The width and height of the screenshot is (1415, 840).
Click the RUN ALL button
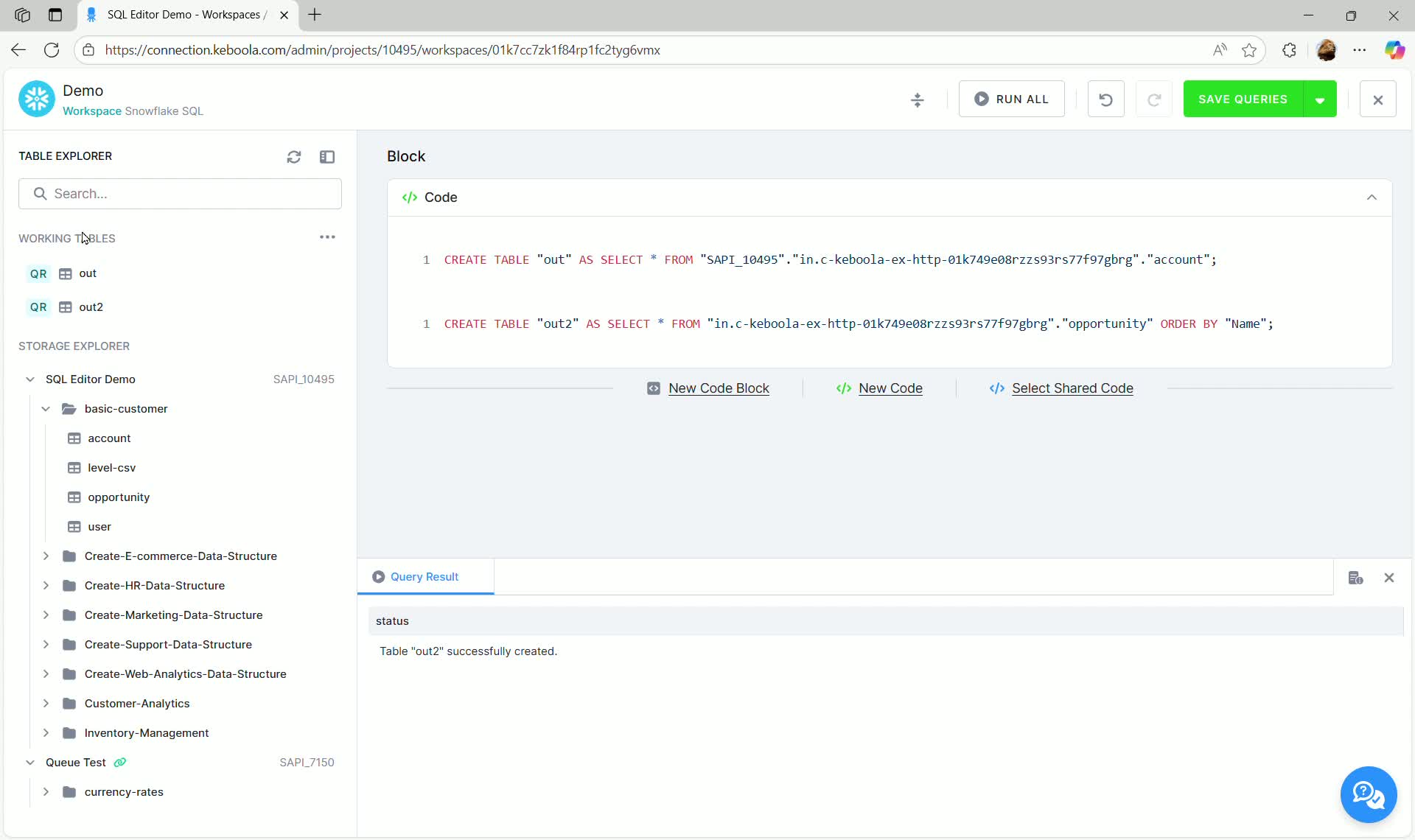pyautogui.click(x=1011, y=99)
